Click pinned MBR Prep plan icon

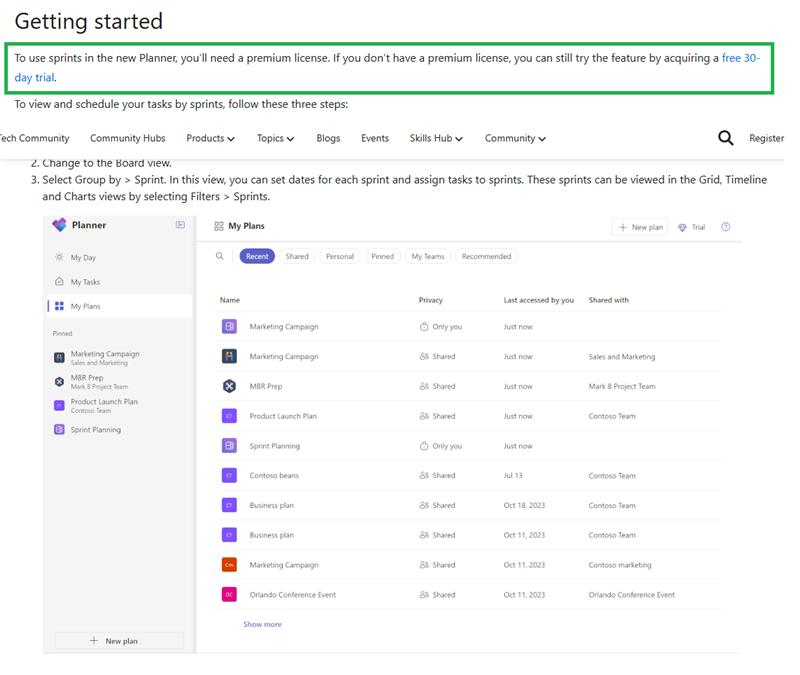click(59, 382)
